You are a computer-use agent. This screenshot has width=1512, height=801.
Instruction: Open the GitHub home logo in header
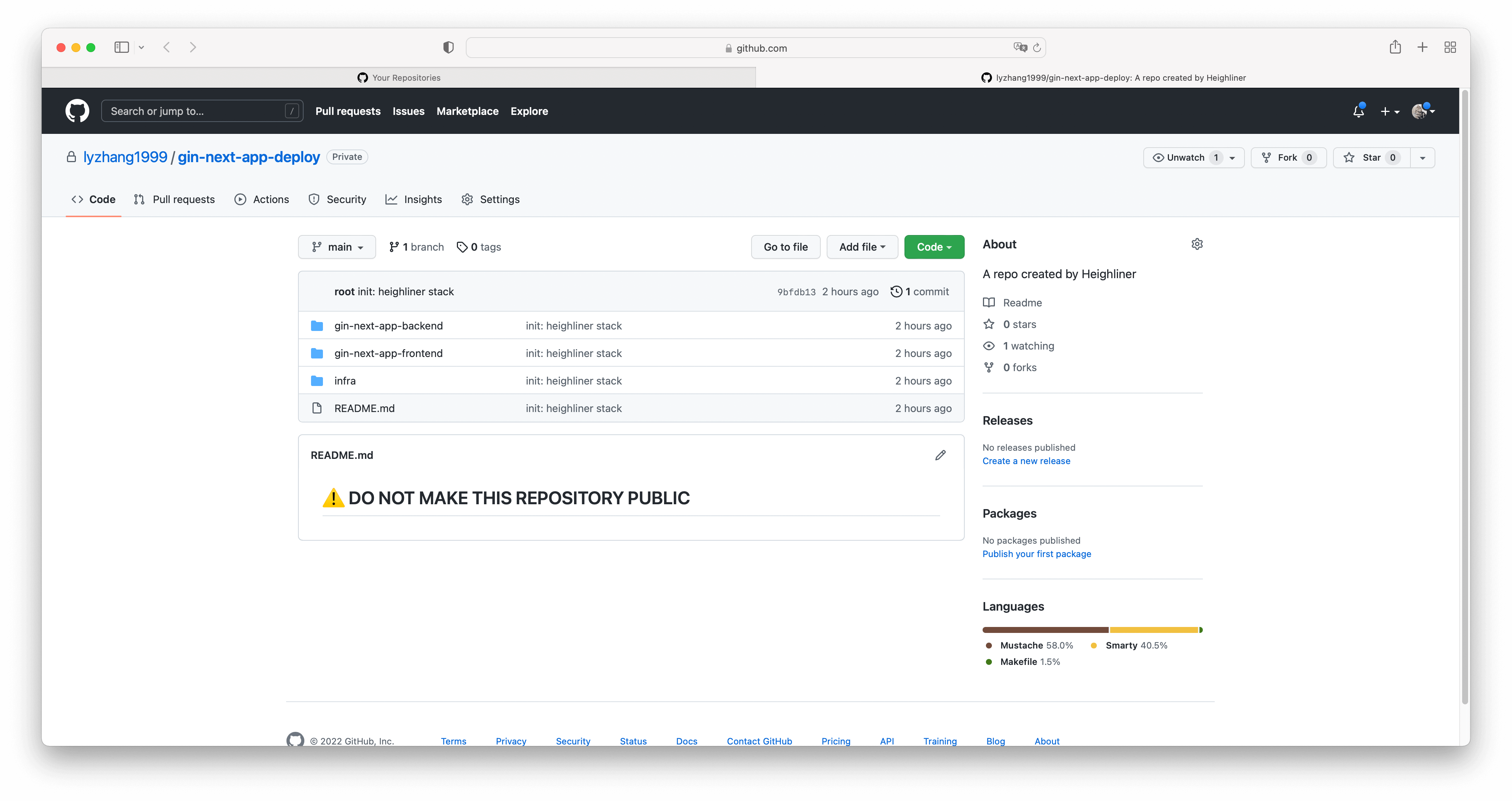coord(77,111)
